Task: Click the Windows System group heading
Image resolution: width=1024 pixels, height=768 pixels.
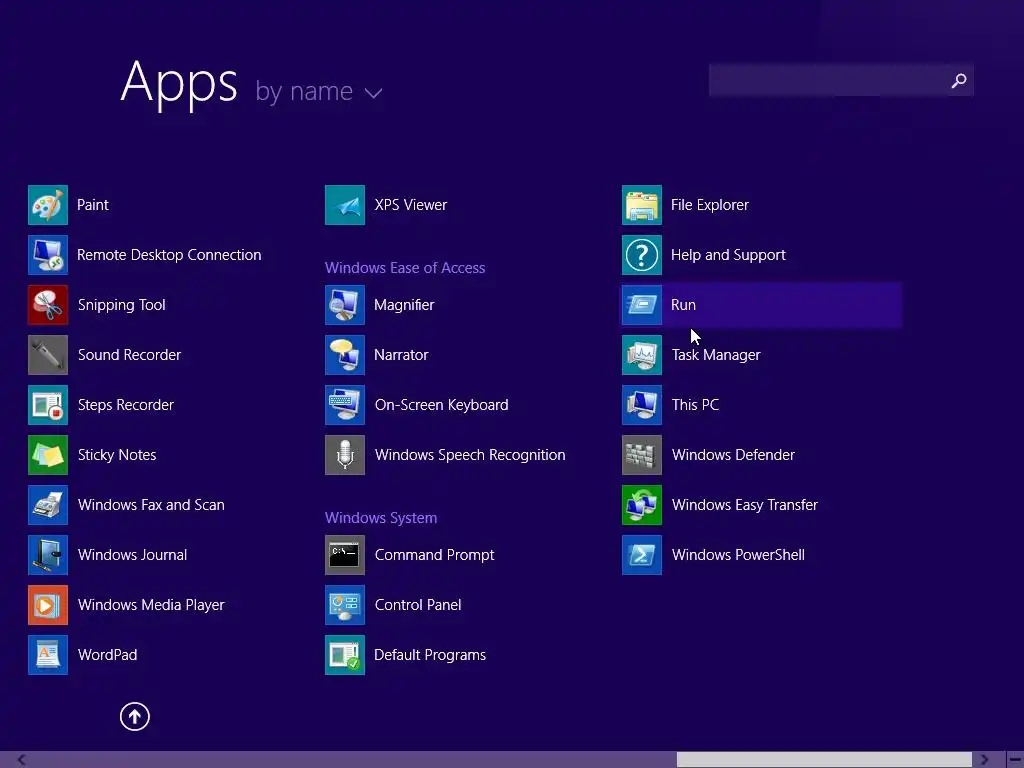Action: pos(381,518)
